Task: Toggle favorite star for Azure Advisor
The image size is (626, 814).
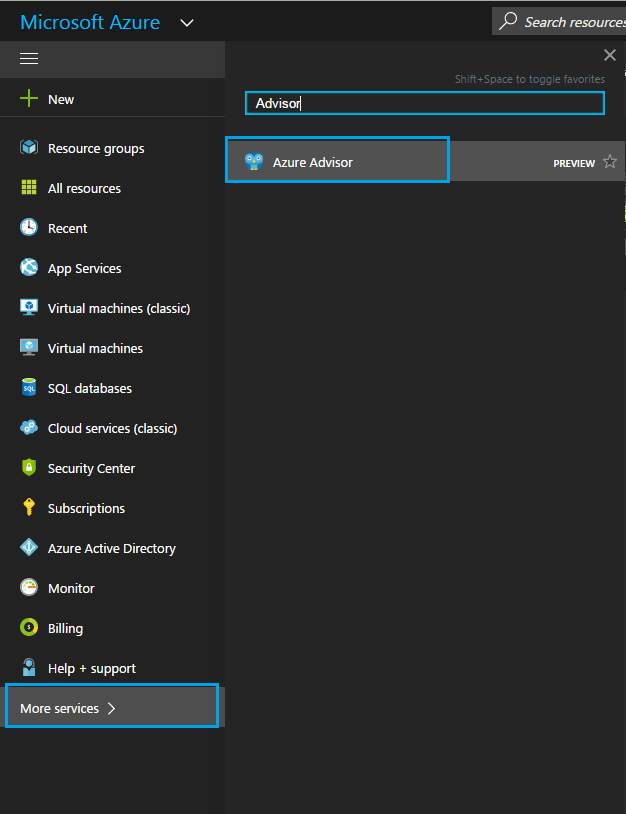Action: [x=610, y=162]
